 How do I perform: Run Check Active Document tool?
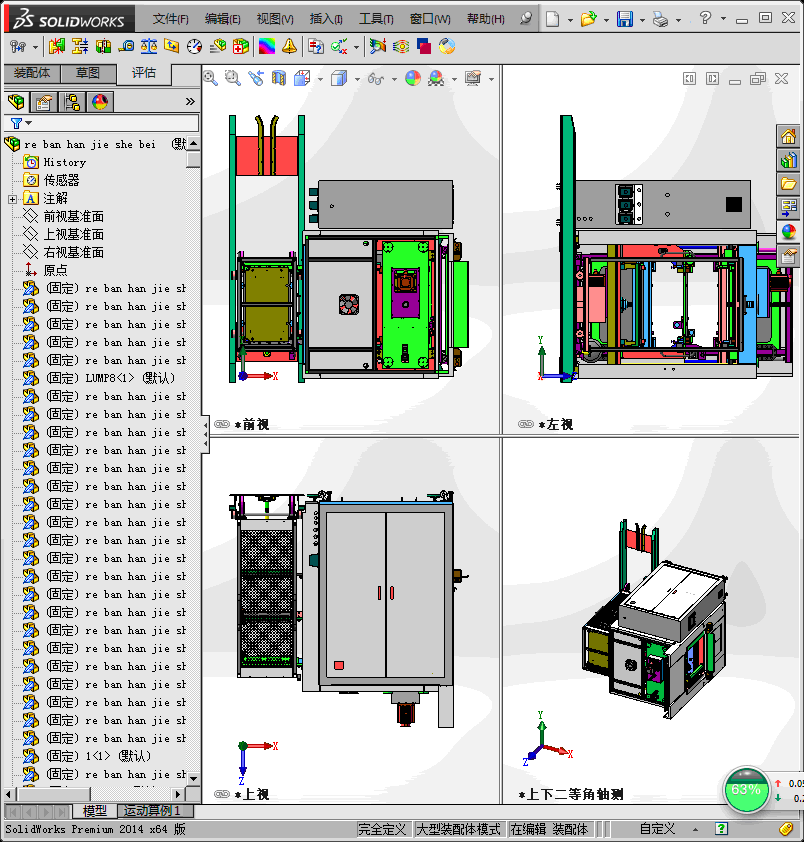click(339, 47)
